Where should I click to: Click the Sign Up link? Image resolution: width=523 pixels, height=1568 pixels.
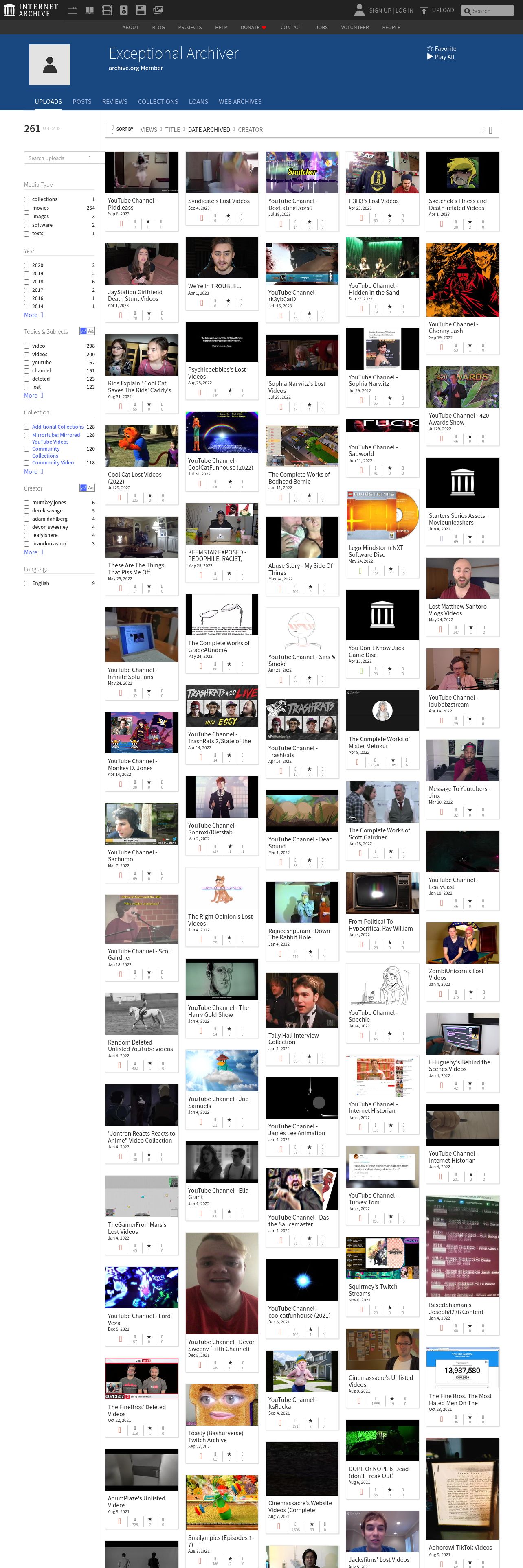click(380, 10)
